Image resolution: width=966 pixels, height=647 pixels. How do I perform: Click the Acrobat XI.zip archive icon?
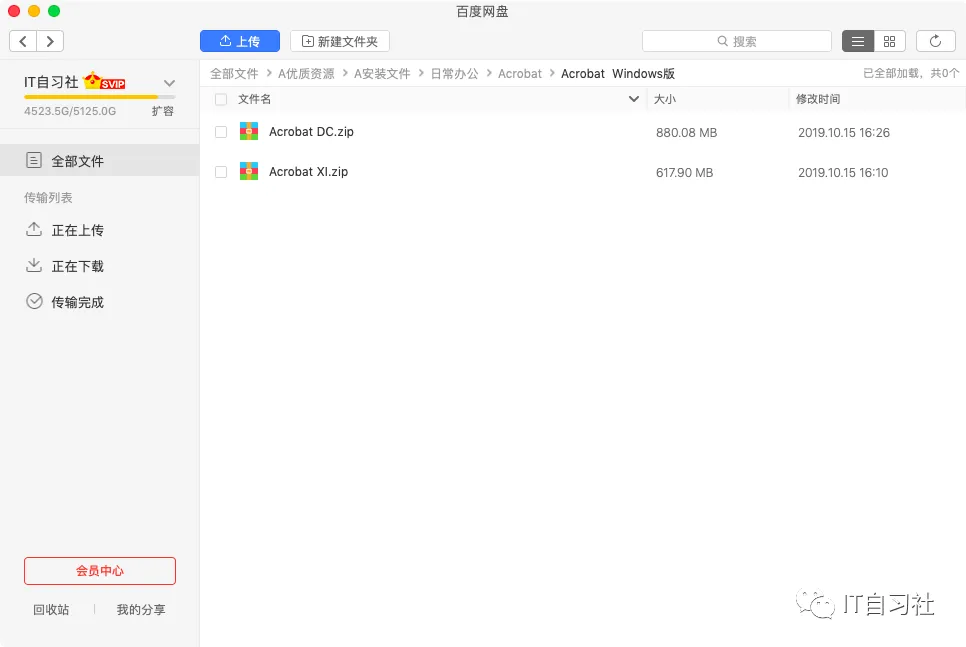click(249, 171)
